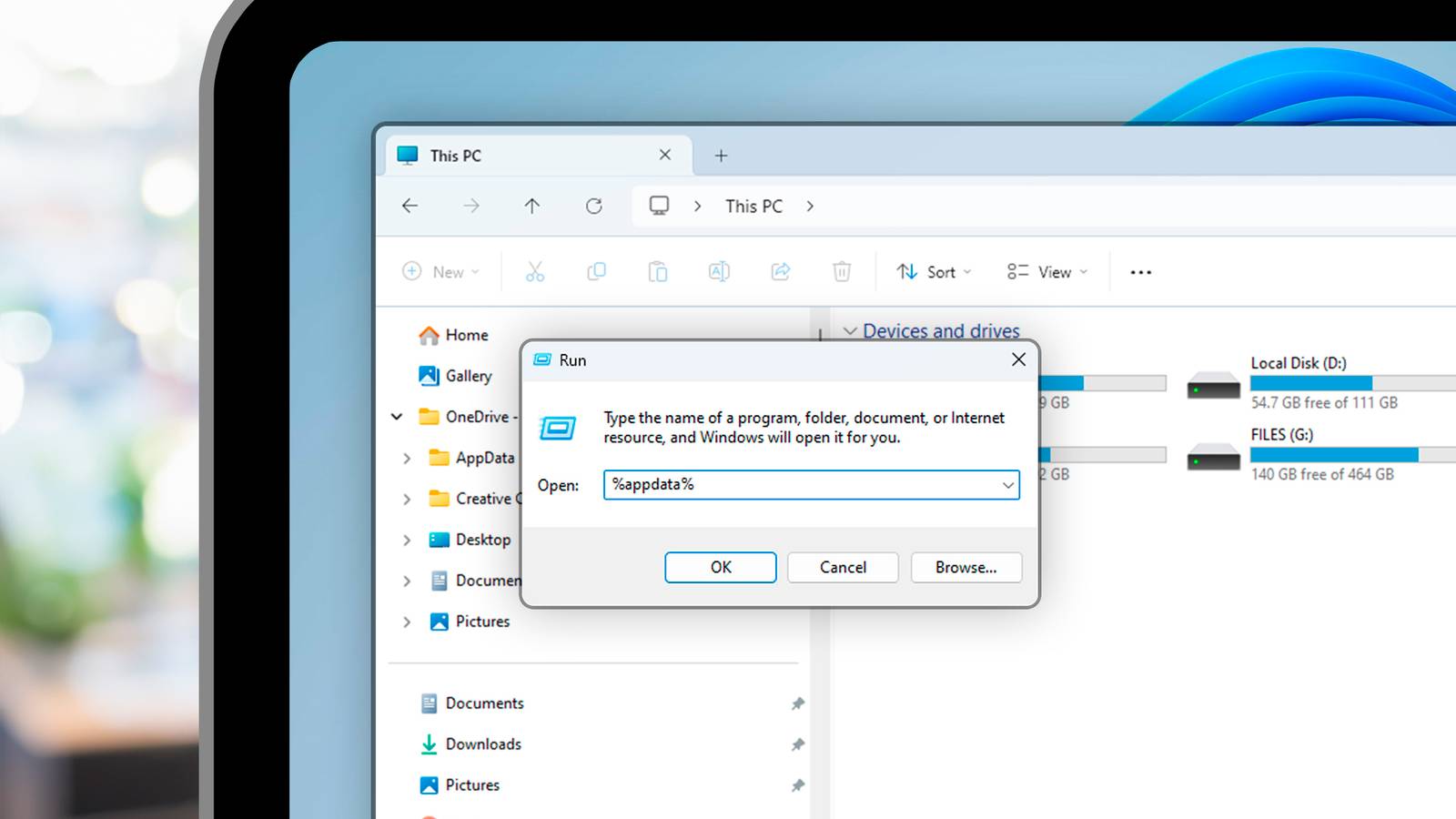This screenshot has height=819, width=1456.
Task: Click inside the Open text field
Action: click(x=801, y=484)
